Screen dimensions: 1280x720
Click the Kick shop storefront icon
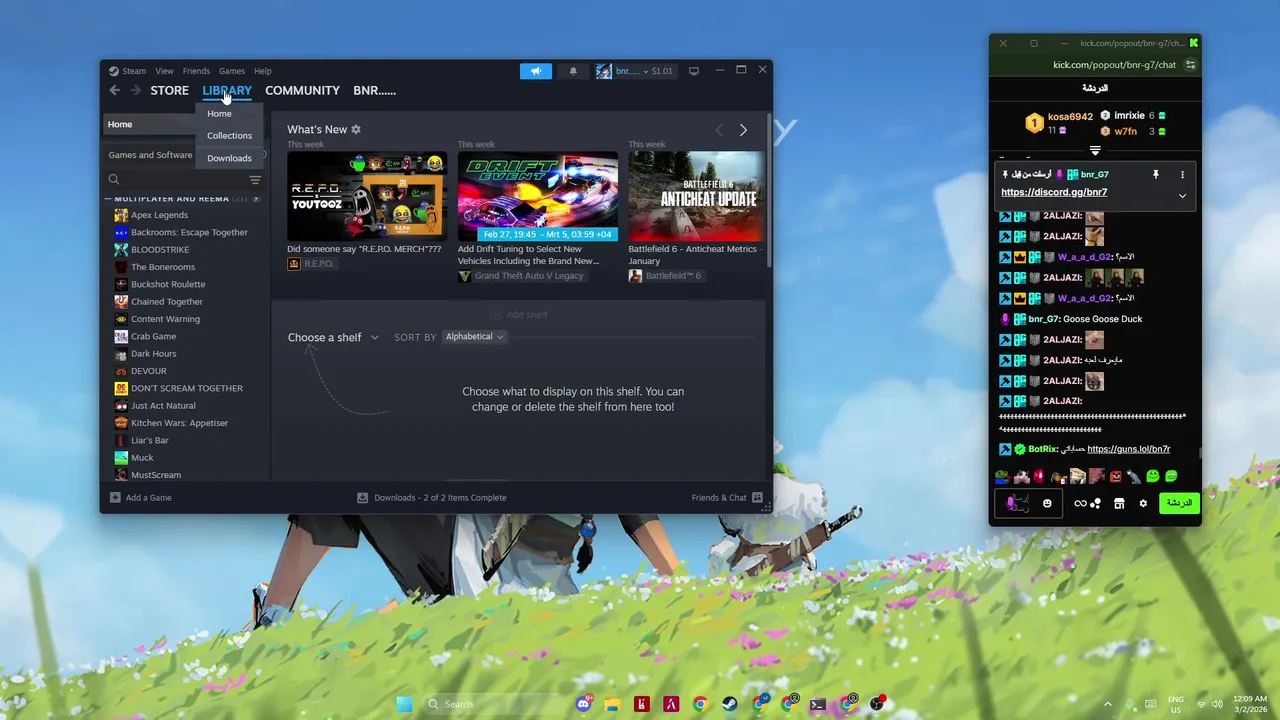pos(1119,503)
